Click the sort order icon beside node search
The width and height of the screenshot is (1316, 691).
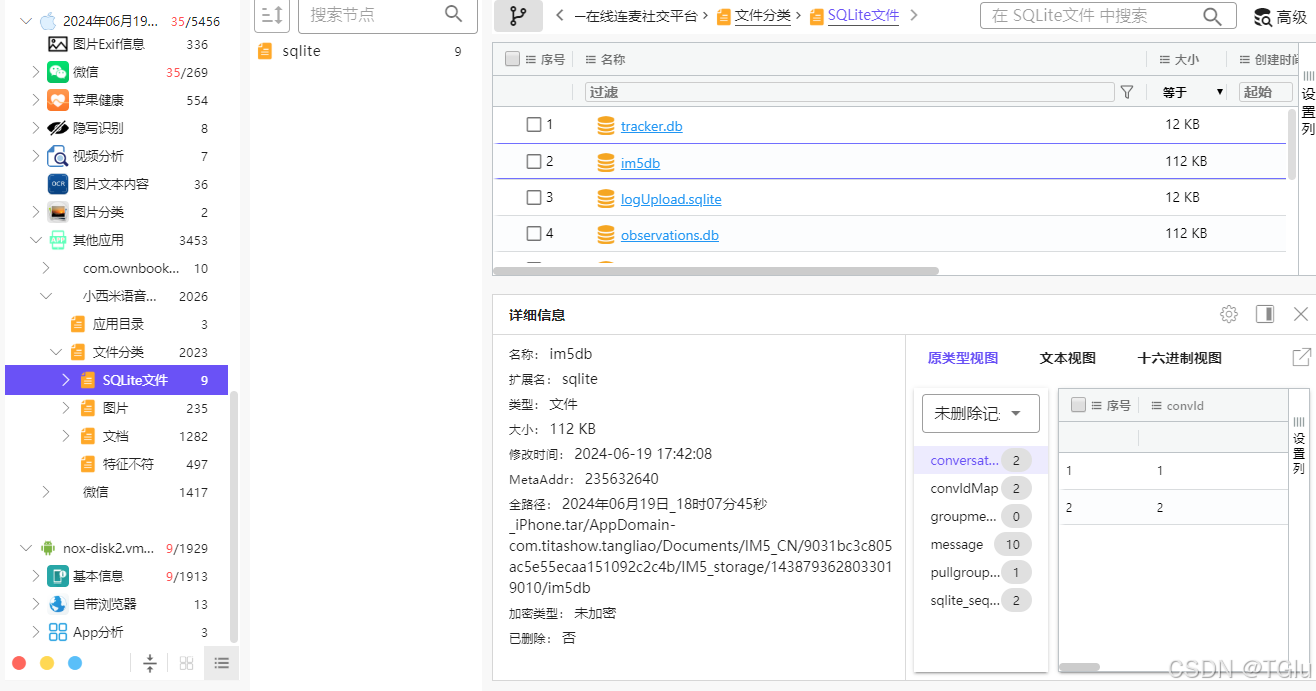pos(272,15)
